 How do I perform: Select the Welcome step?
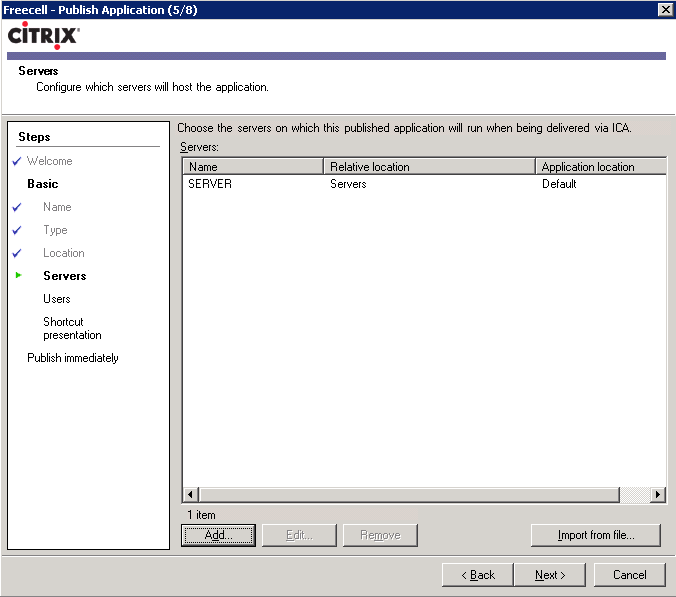(50, 161)
